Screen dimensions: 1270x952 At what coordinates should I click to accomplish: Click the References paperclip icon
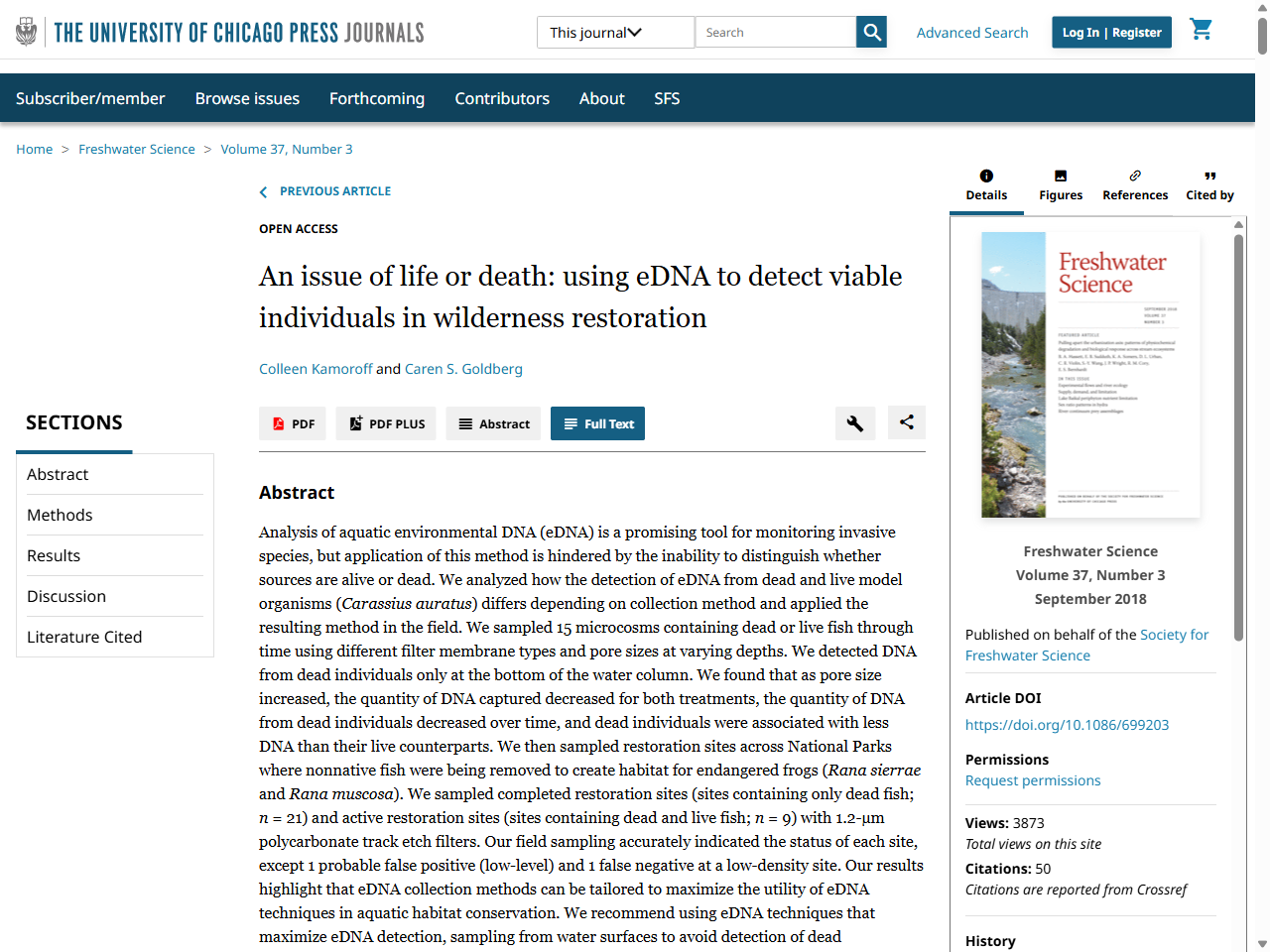click(1135, 176)
